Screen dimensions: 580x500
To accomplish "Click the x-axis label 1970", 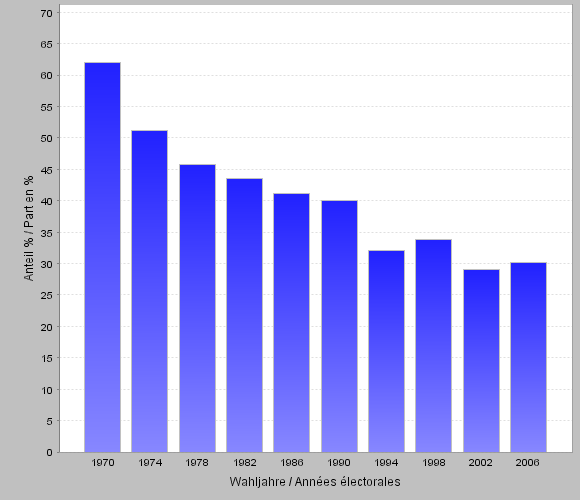I will pyautogui.click(x=103, y=463).
